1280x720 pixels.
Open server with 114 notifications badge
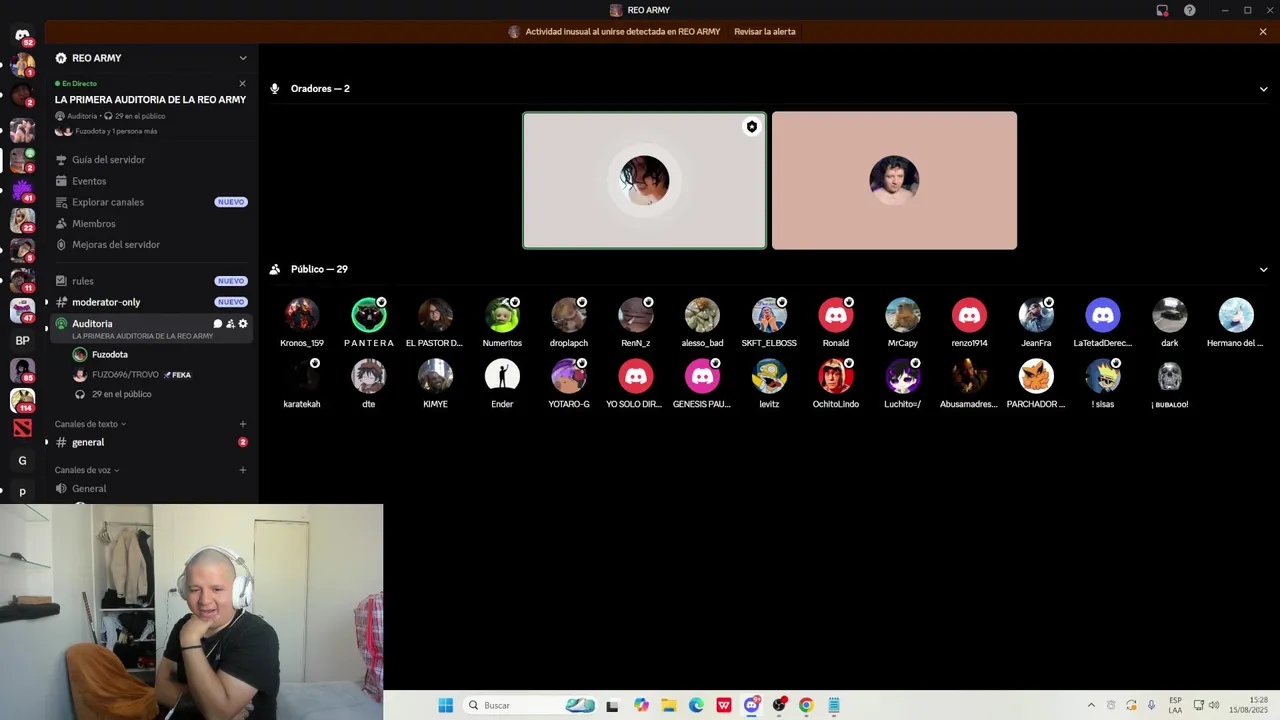tap(22, 401)
